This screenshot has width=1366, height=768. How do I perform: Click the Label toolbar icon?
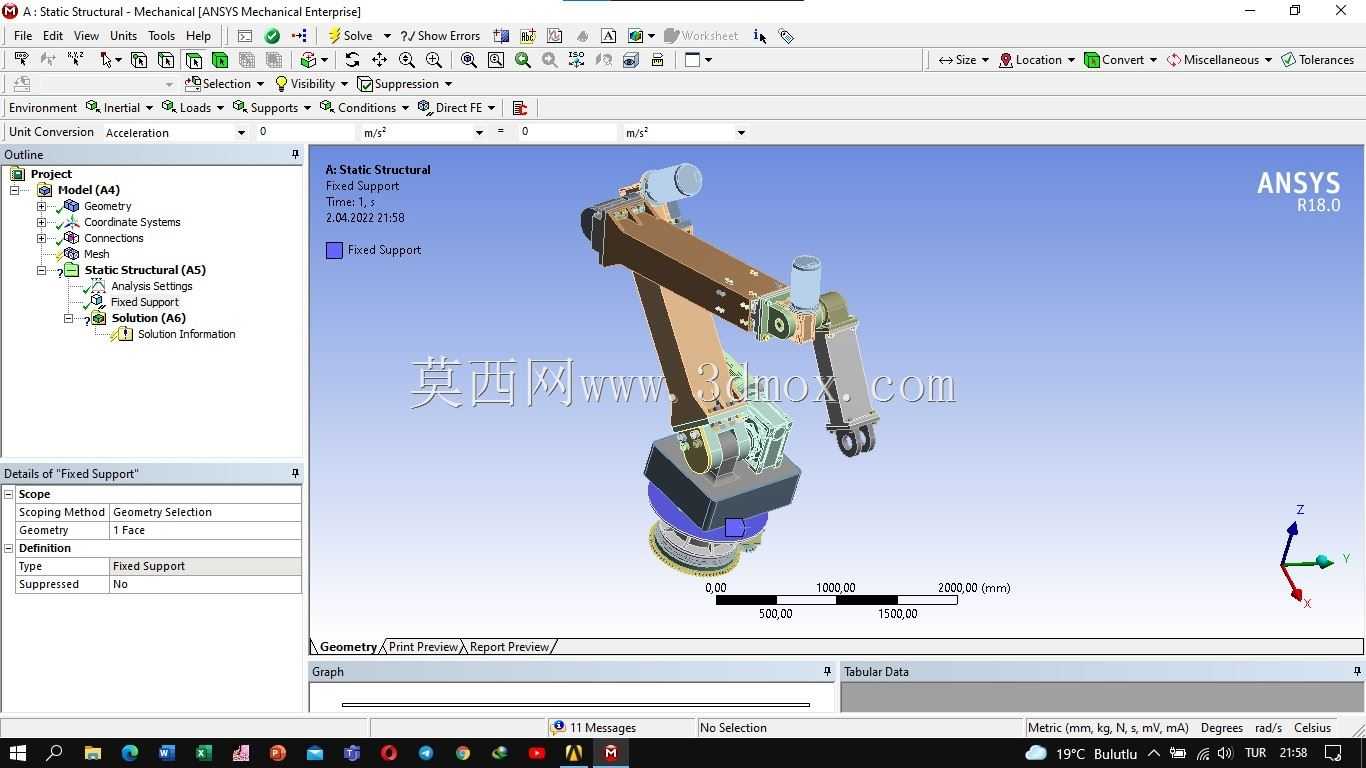coord(22,60)
